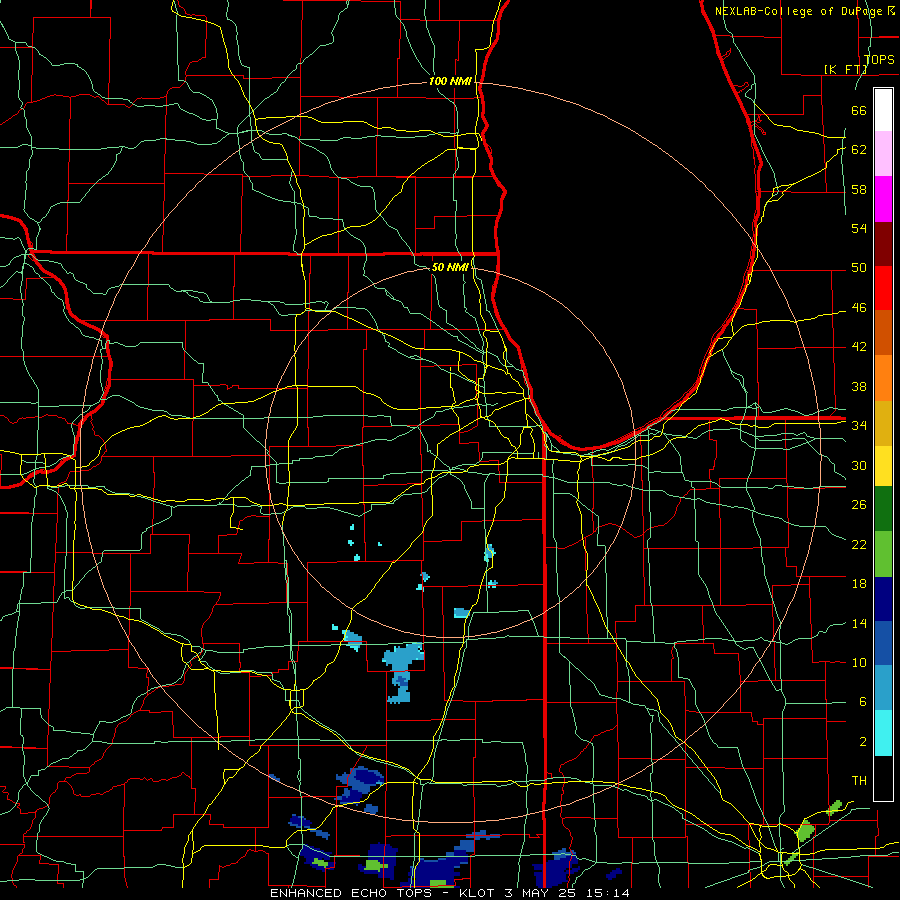This screenshot has width=900, height=900.
Task: Select the cyan legend color swatch
Action: [x=883, y=733]
